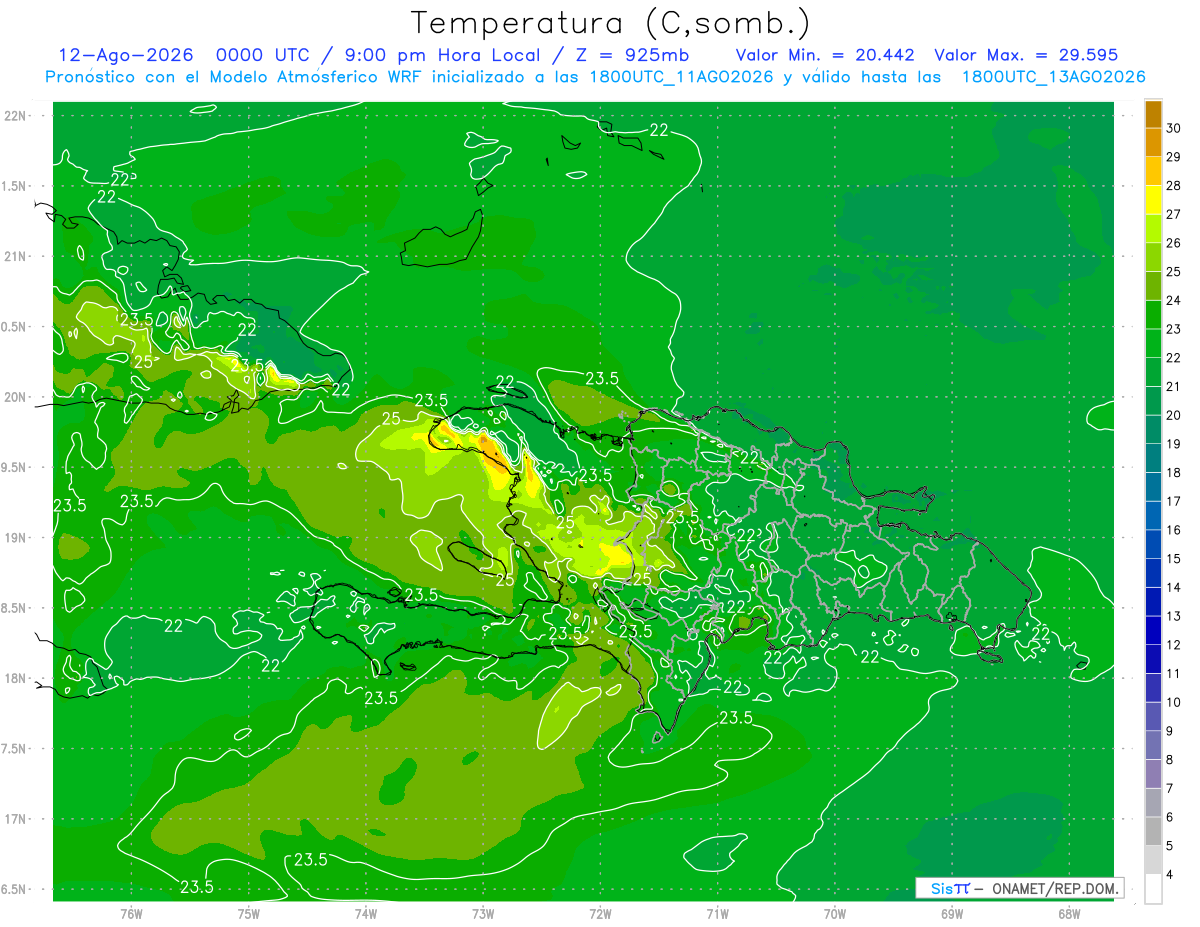Click the 6.5N latitude axis label
The width and height of the screenshot is (1200, 927).
pyautogui.click(x=15, y=889)
